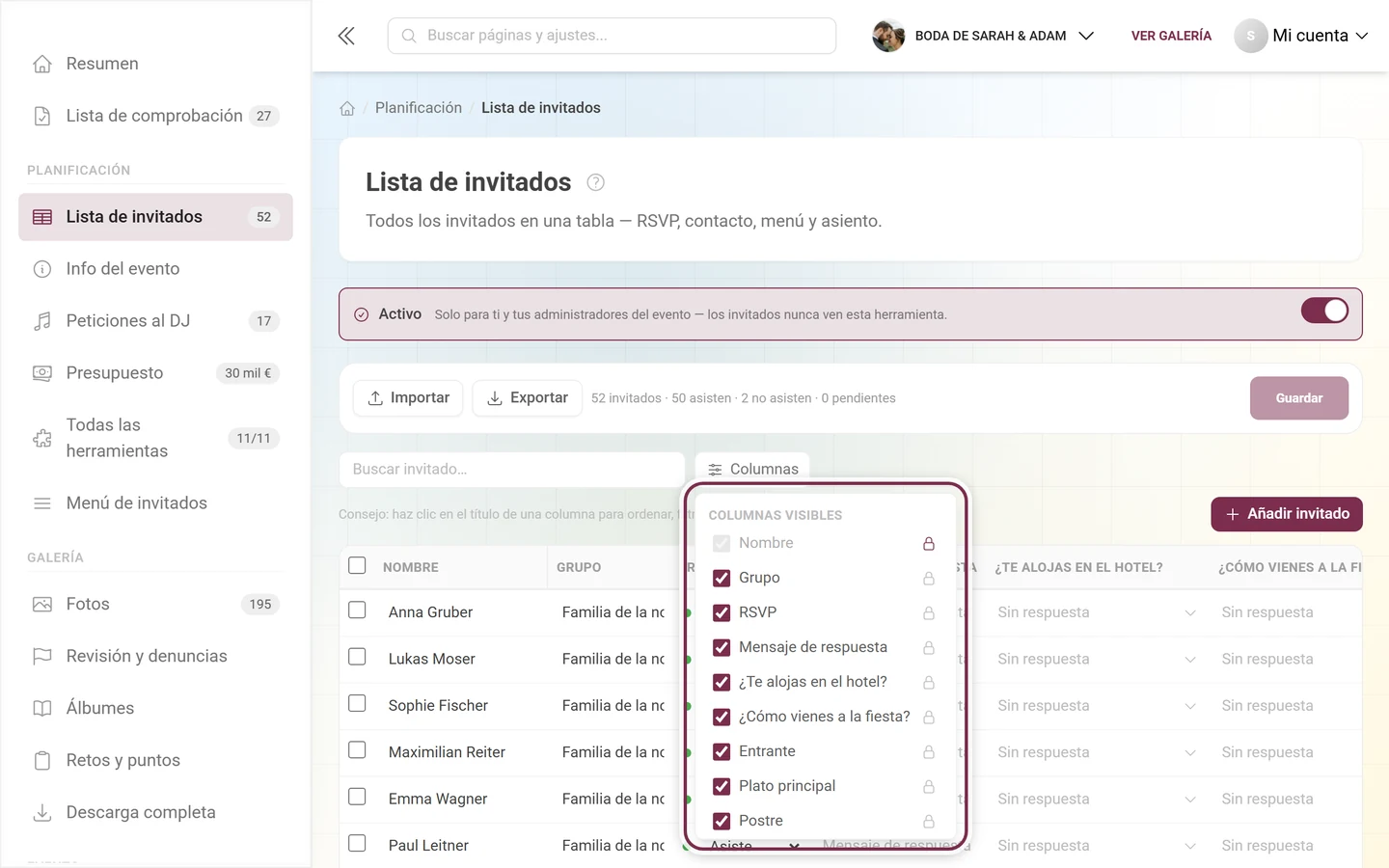Open the help icon beside Lista de invitados title
1389x868 pixels.
pyautogui.click(x=596, y=182)
